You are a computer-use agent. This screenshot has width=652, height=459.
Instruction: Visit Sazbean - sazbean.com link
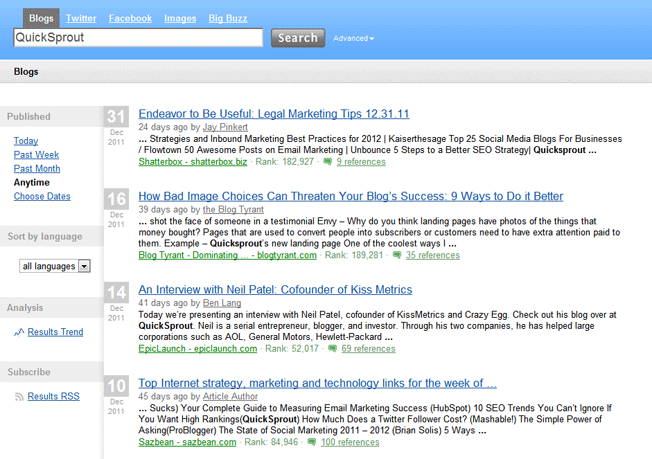point(188,442)
